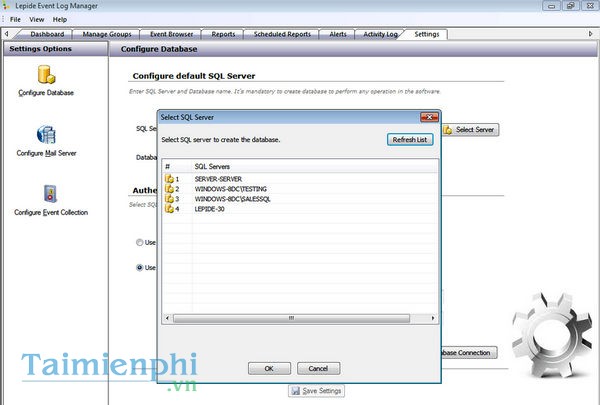
Task: Open the Help menu
Action: tap(60, 20)
